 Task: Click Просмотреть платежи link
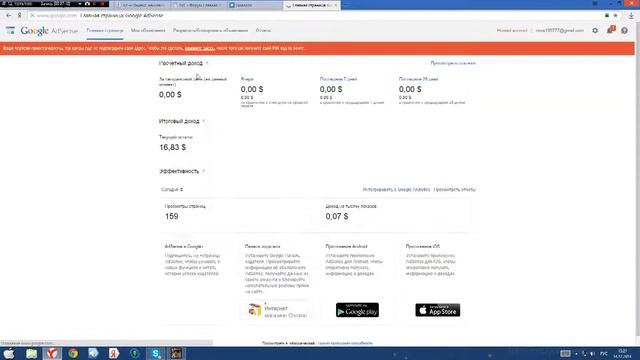(453, 63)
